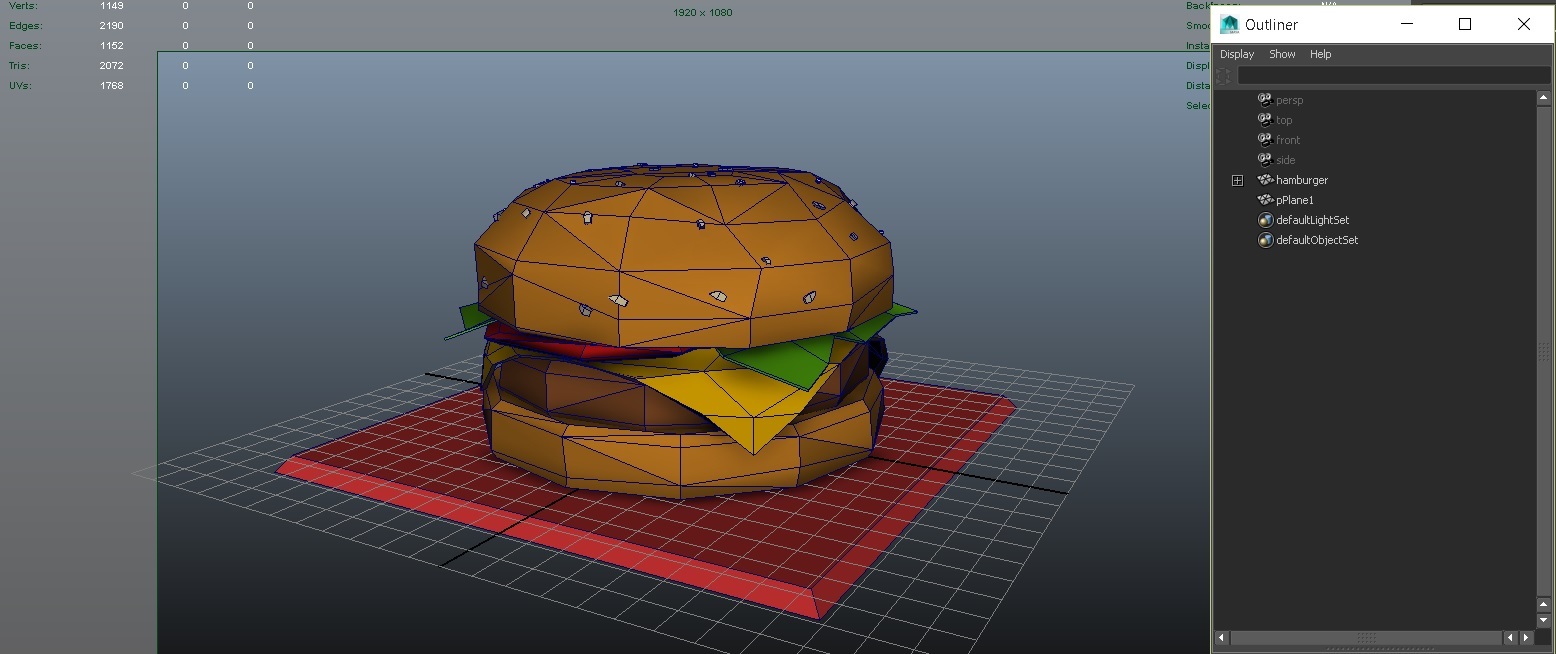Open the Display menu in Outliner

[x=1237, y=54]
